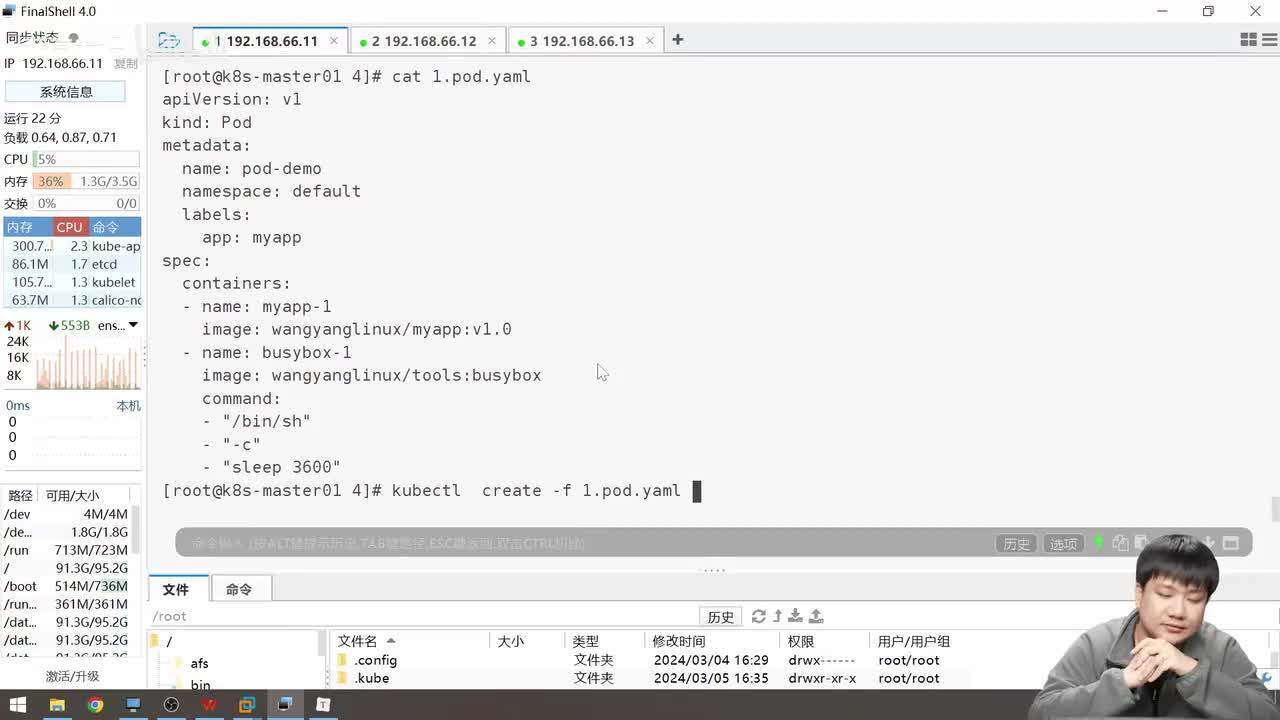Viewport: 1280px width, 720px height.
Task: Click the copy icon in command bar
Action: point(1121,543)
